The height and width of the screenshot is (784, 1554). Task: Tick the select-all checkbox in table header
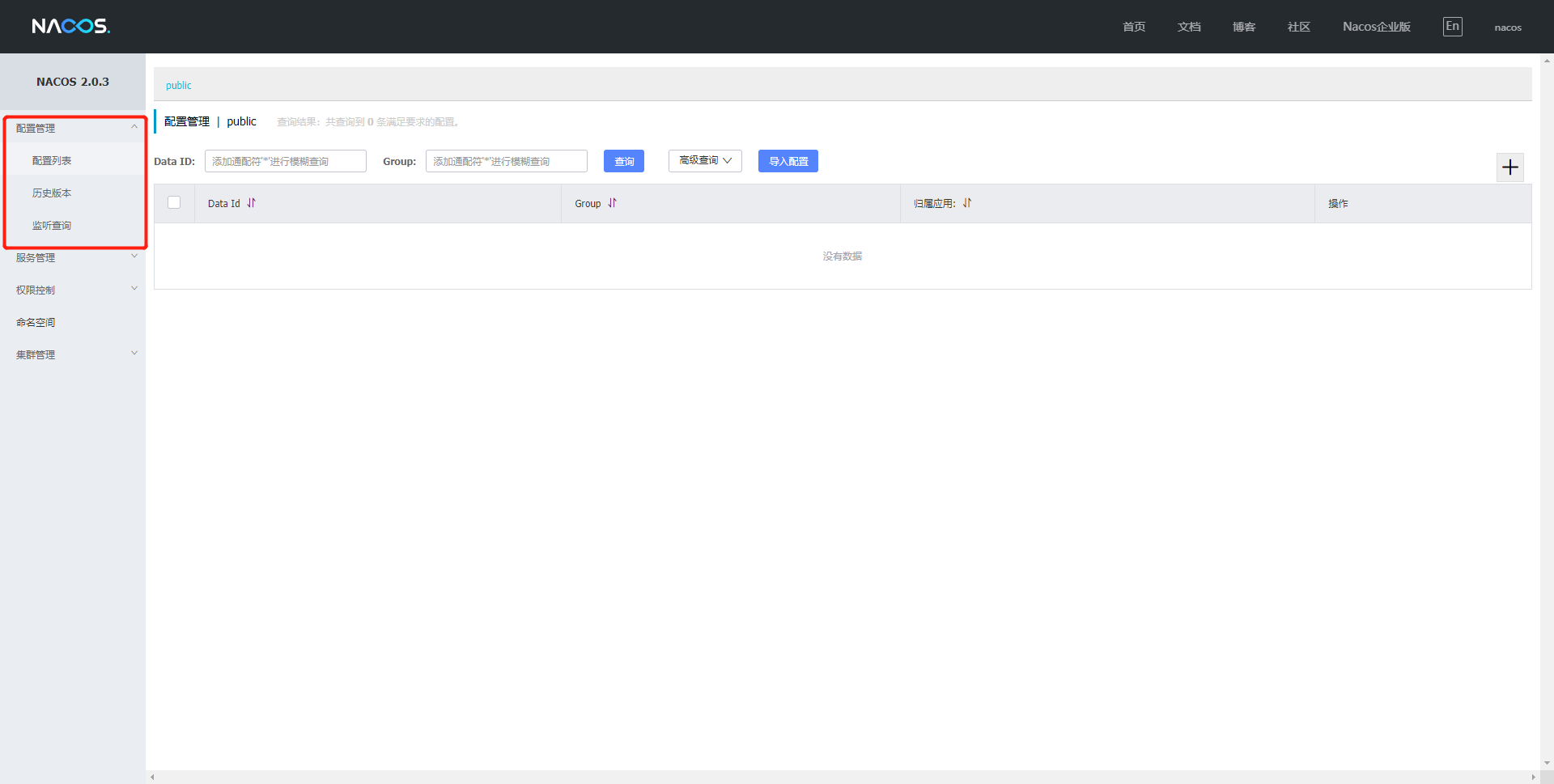[x=174, y=202]
